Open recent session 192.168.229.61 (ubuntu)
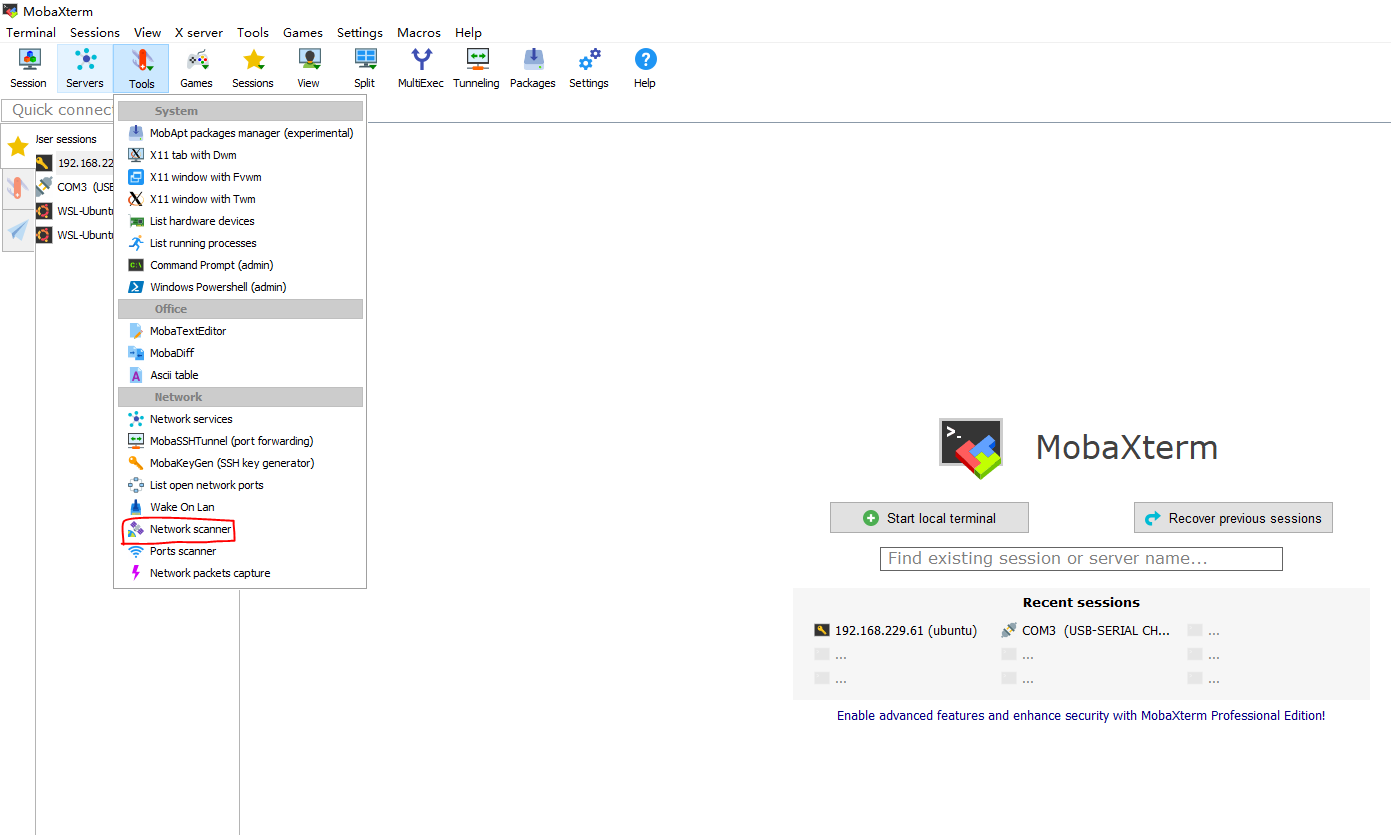1391x835 pixels. click(x=895, y=631)
